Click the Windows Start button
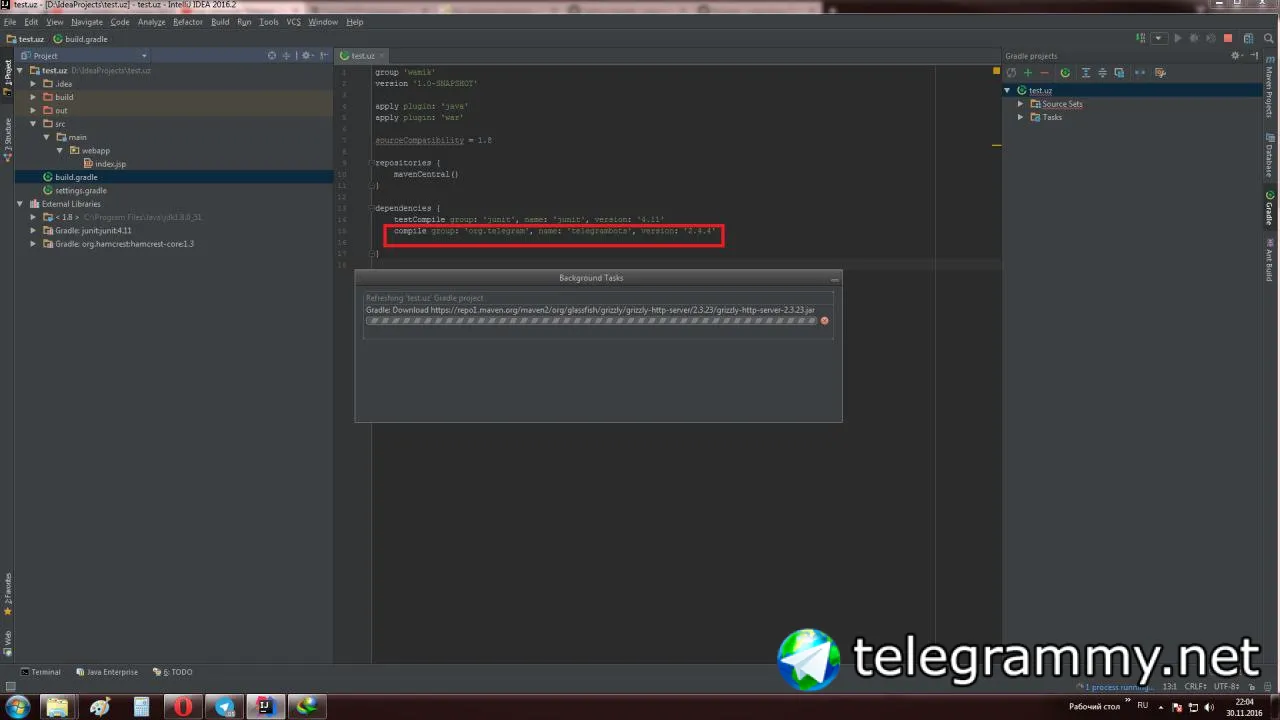 pyautogui.click(x=18, y=707)
